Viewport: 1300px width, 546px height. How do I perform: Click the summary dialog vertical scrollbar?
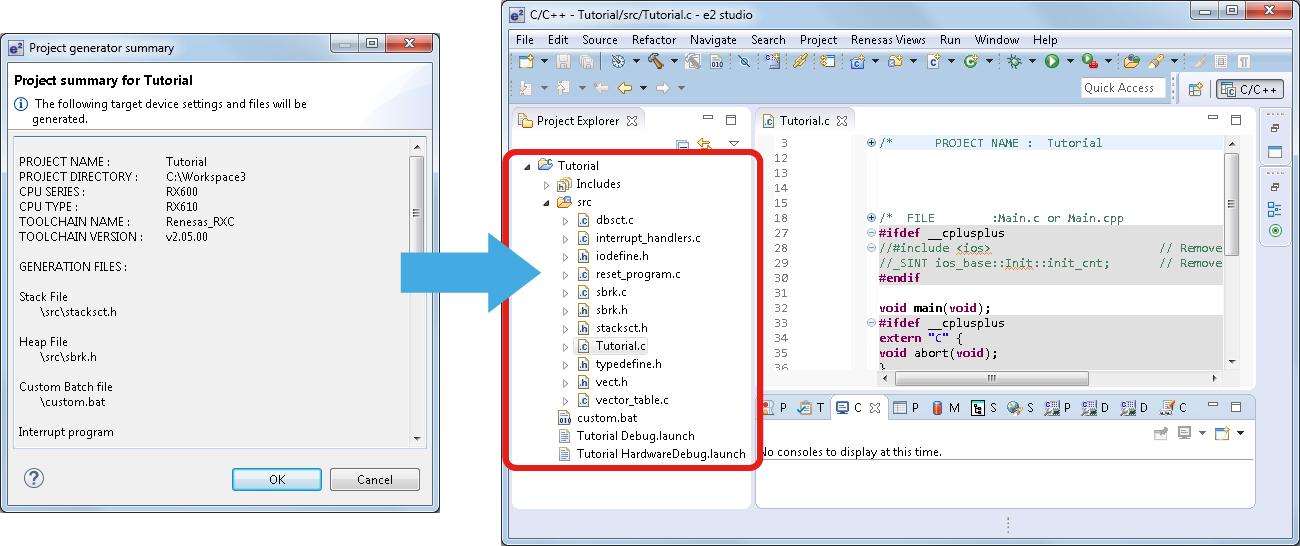click(417, 294)
